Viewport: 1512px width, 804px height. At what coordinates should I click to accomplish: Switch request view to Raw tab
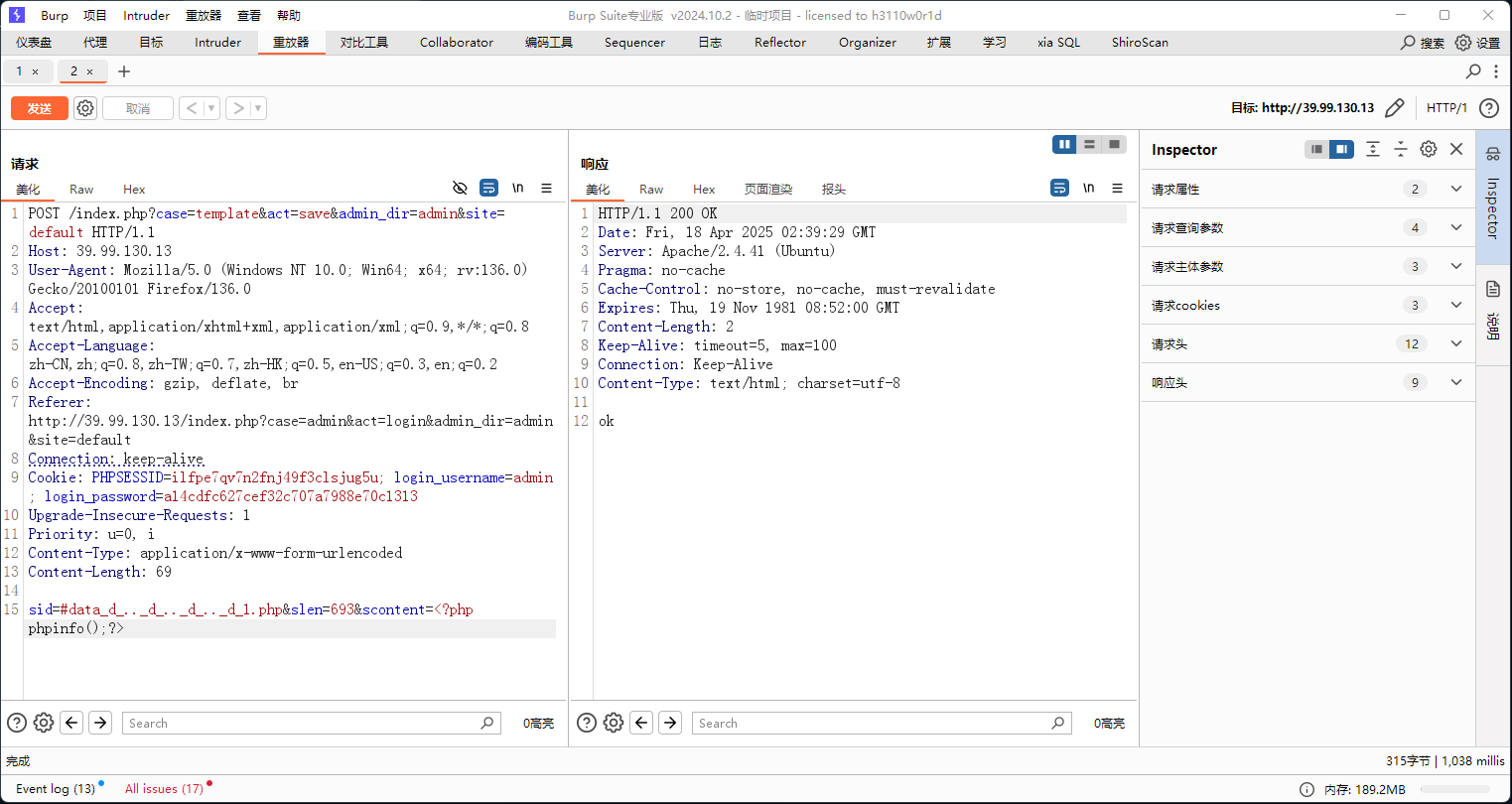pyautogui.click(x=81, y=189)
